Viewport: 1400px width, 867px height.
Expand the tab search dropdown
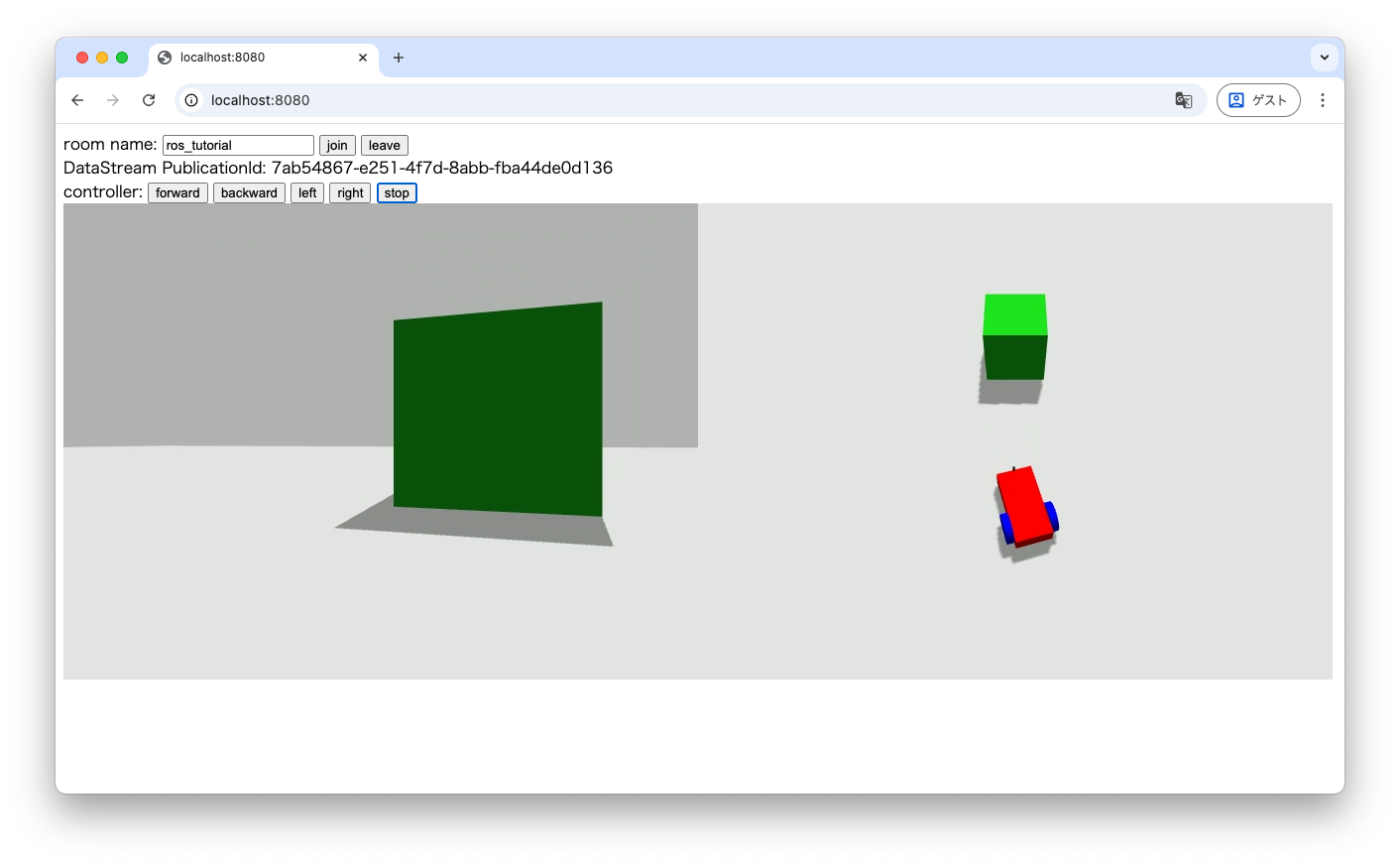click(x=1324, y=58)
